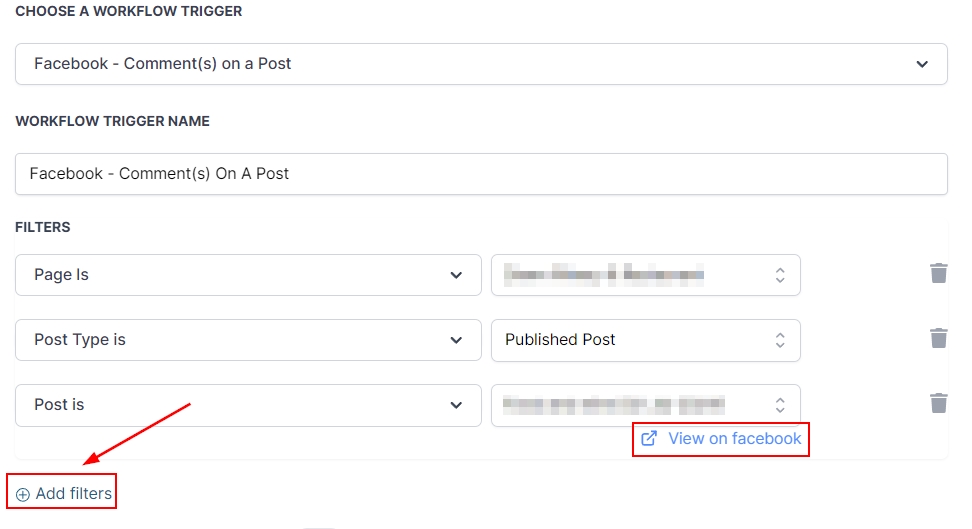Click the external link icon beside View on facebook
This screenshot has width=972, height=529.
click(x=649, y=438)
